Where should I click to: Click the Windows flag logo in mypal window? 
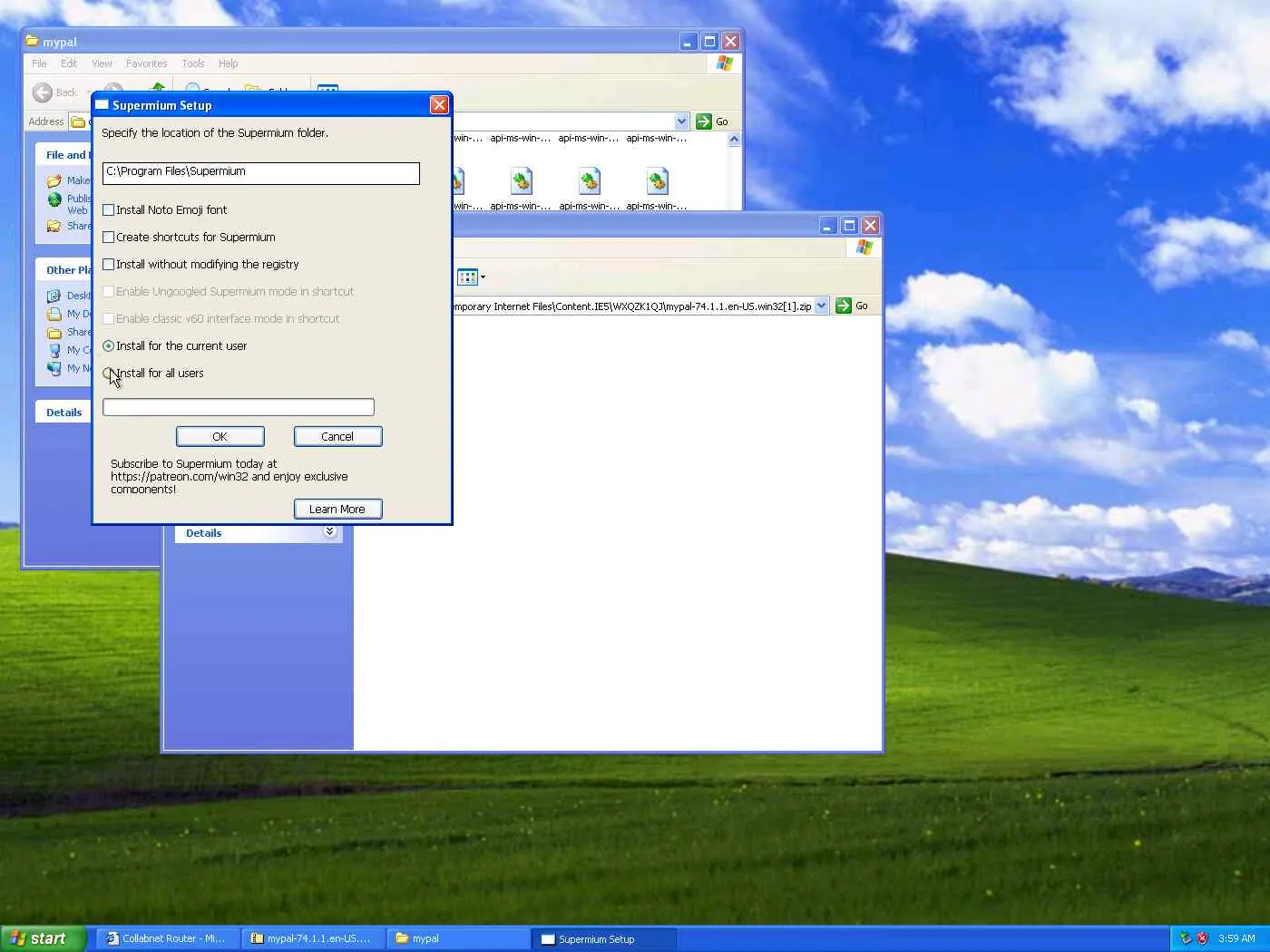(724, 63)
